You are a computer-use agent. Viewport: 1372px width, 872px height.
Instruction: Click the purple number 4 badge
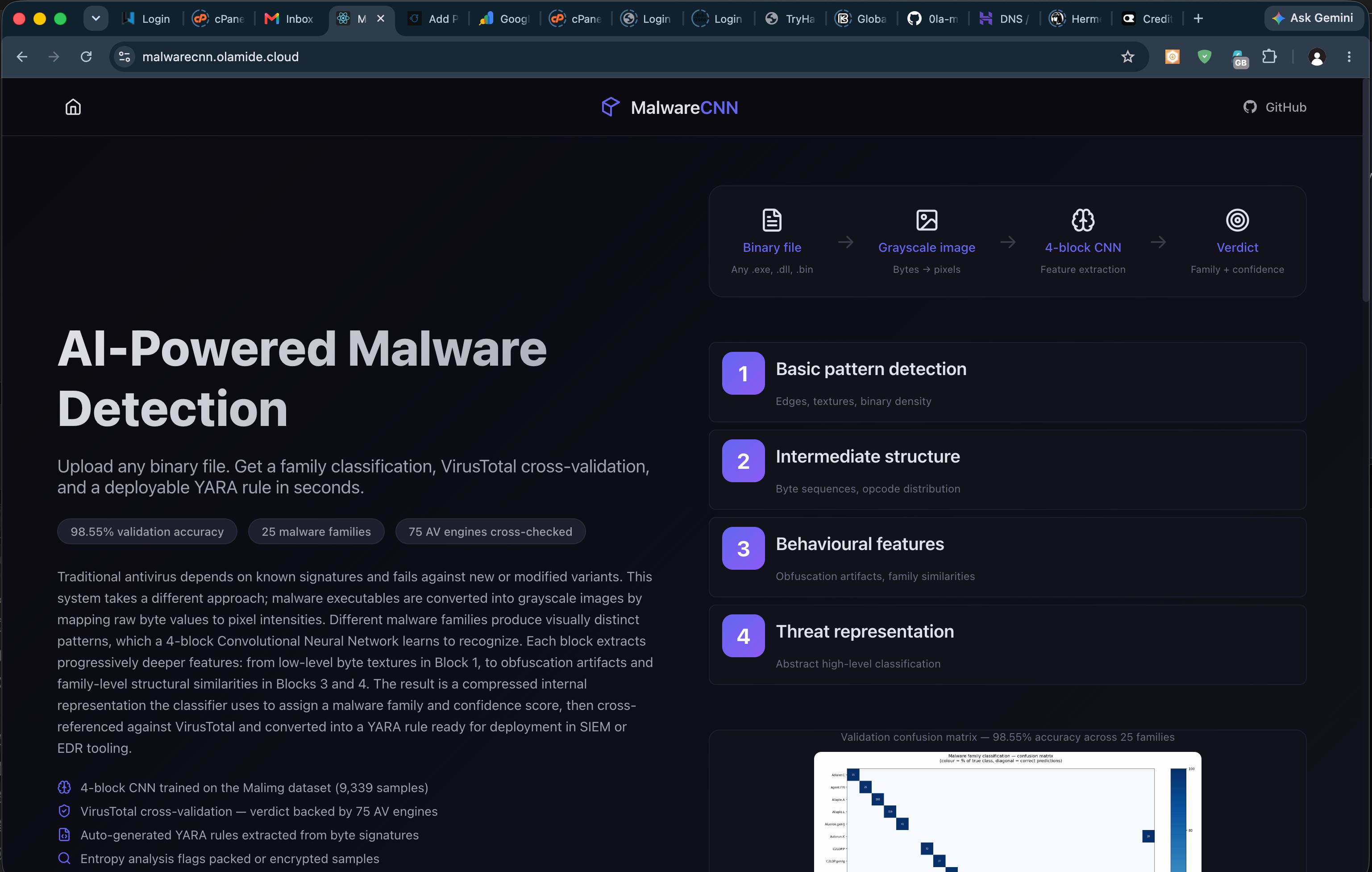pyautogui.click(x=743, y=635)
